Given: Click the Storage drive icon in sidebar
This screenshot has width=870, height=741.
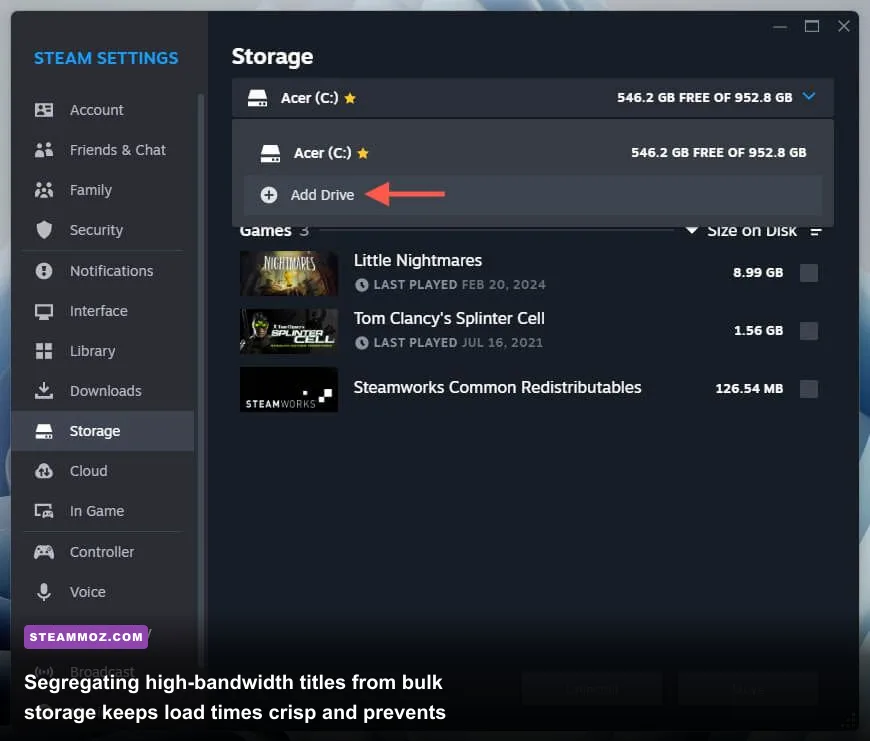Looking at the screenshot, I should click(44, 431).
